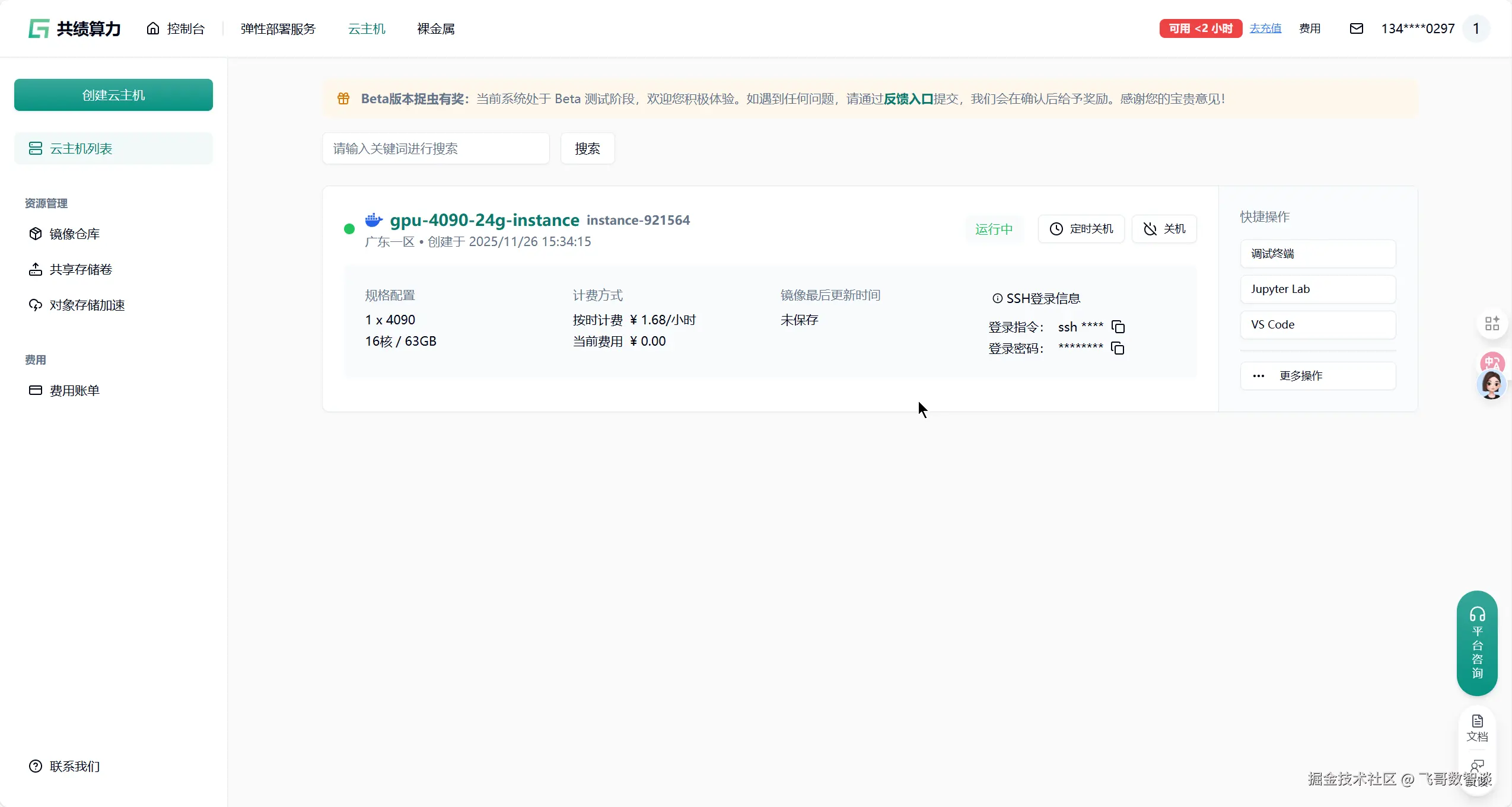Click the 去充值 recharge link
Viewport: 1512px width, 807px height.
coord(1265,28)
